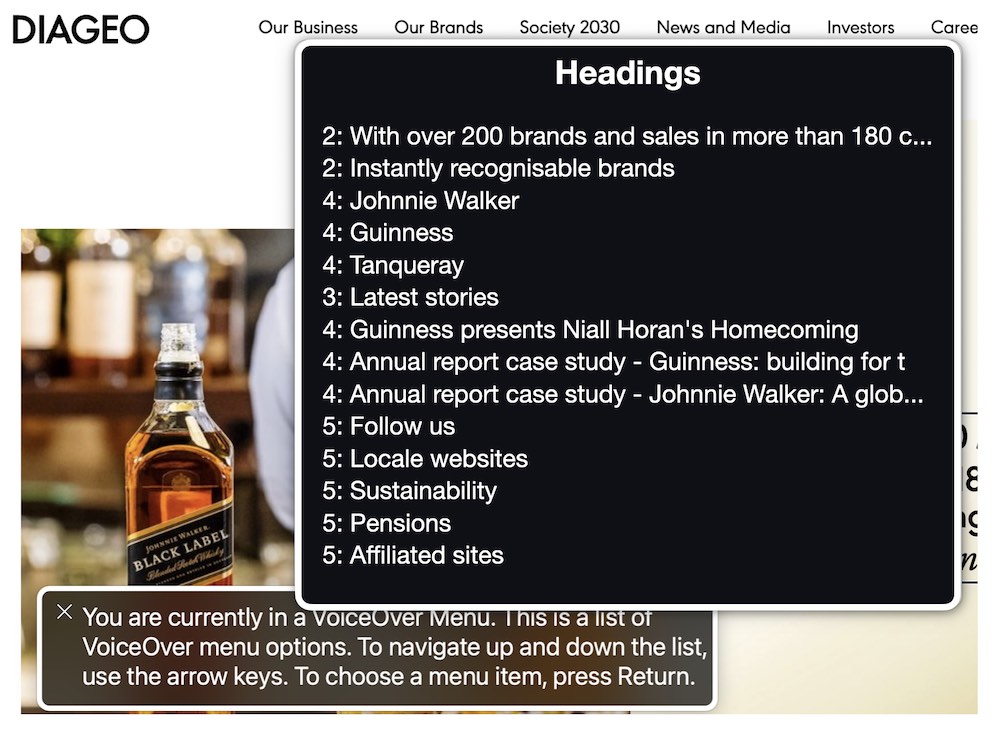Viewport: 1000px width, 732px height.
Task: Jump to the Tanqueray heading
Action: [392, 265]
